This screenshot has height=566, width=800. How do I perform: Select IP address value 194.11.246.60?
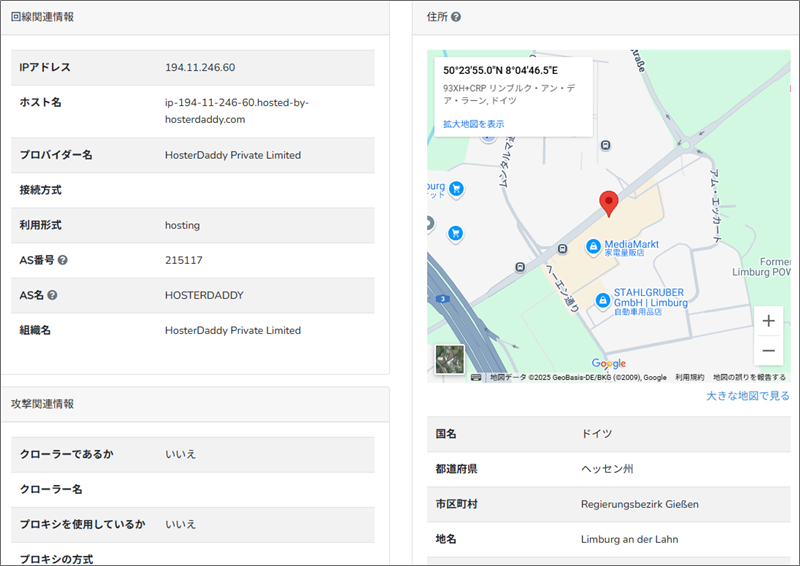point(200,67)
